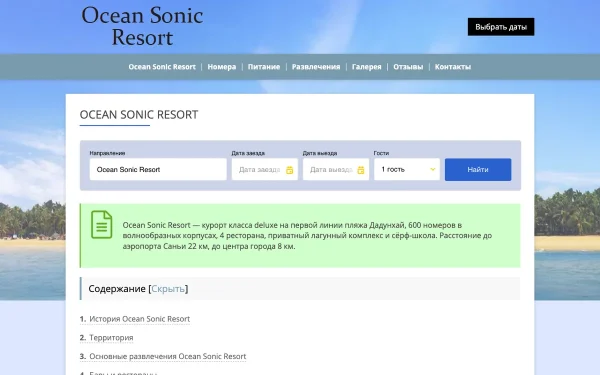The image size is (600, 375).
Task: Click the check-in date calendar icon
Action: 289,170
